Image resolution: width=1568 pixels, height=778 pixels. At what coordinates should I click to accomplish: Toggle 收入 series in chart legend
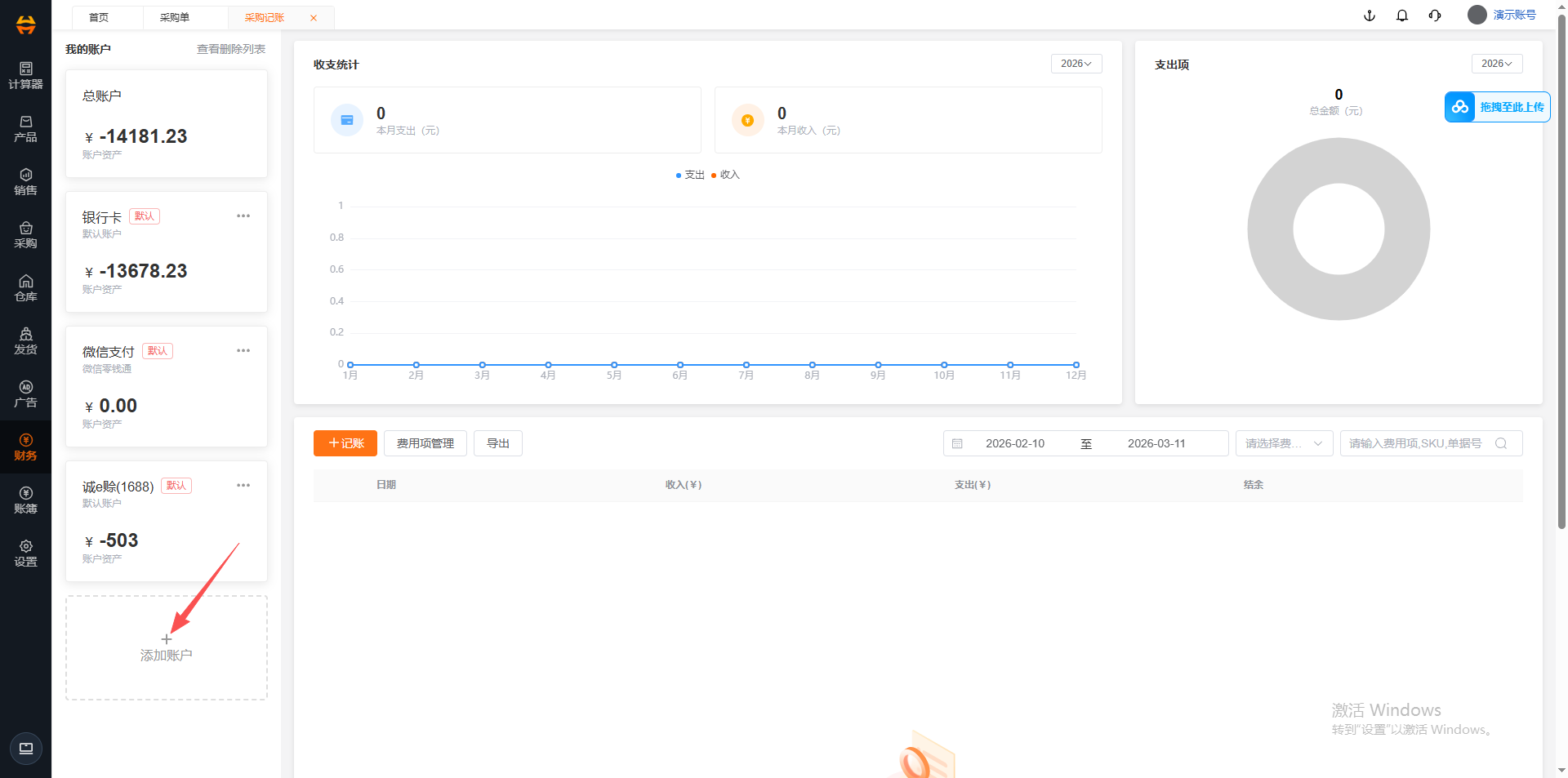[725, 175]
